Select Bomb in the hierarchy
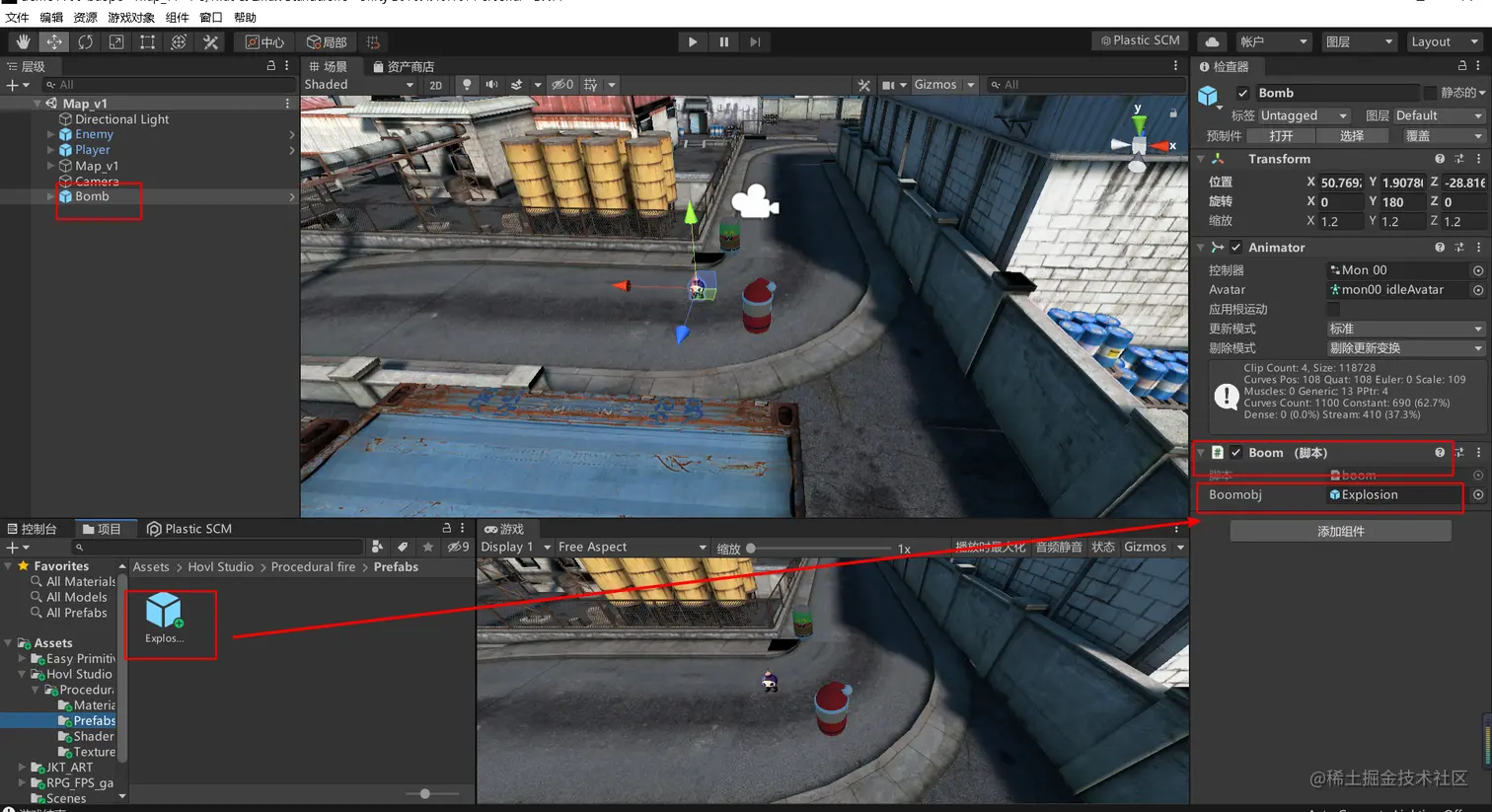The height and width of the screenshot is (812, 1492). click(92, 196)
